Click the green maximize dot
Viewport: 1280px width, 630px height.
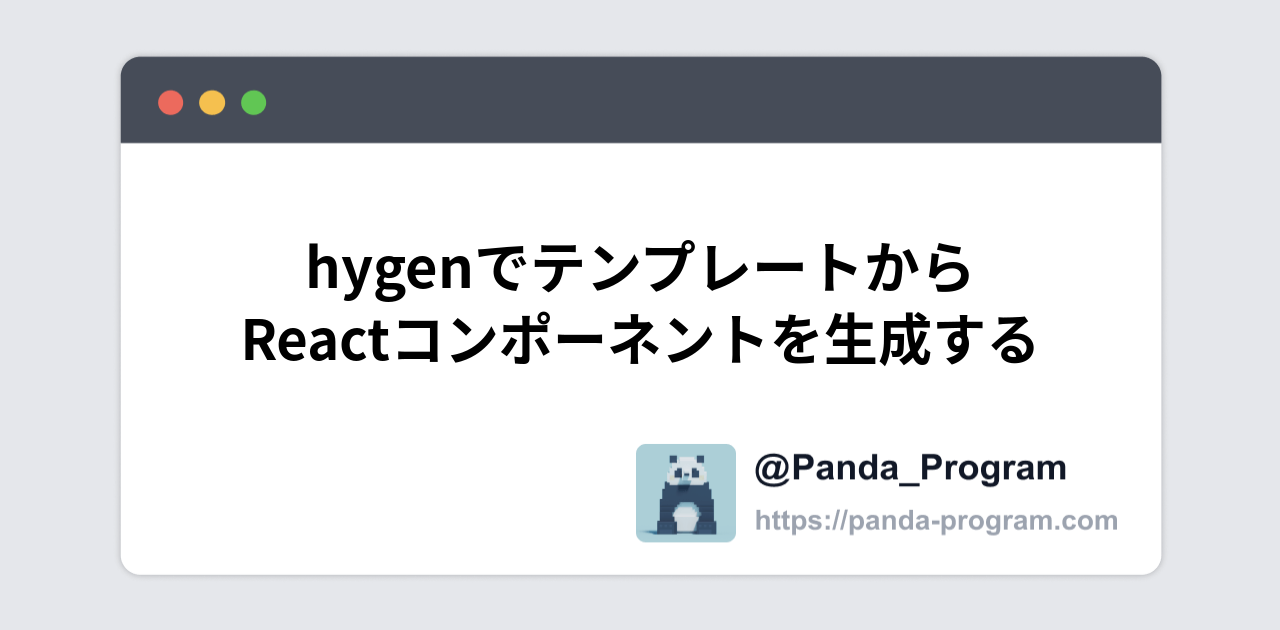click(x=254, y=102)
